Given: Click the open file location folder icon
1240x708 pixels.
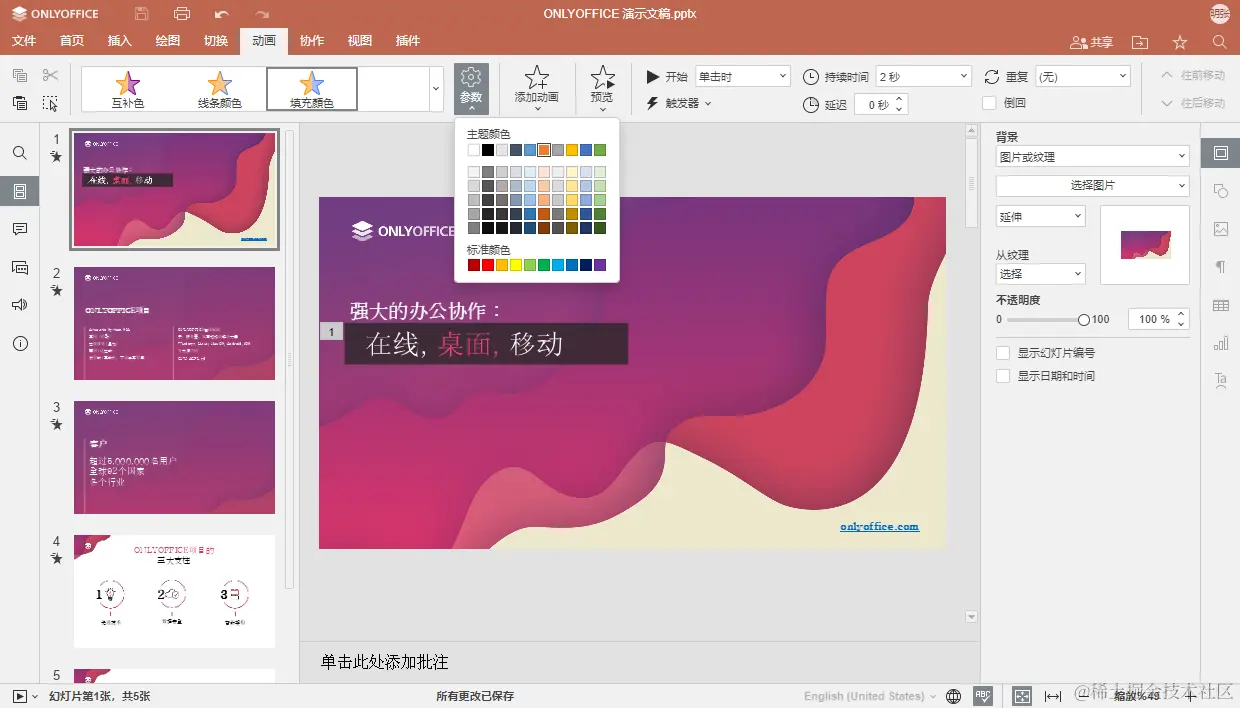Looking at the screenshot, I should tap(1140, 42).
